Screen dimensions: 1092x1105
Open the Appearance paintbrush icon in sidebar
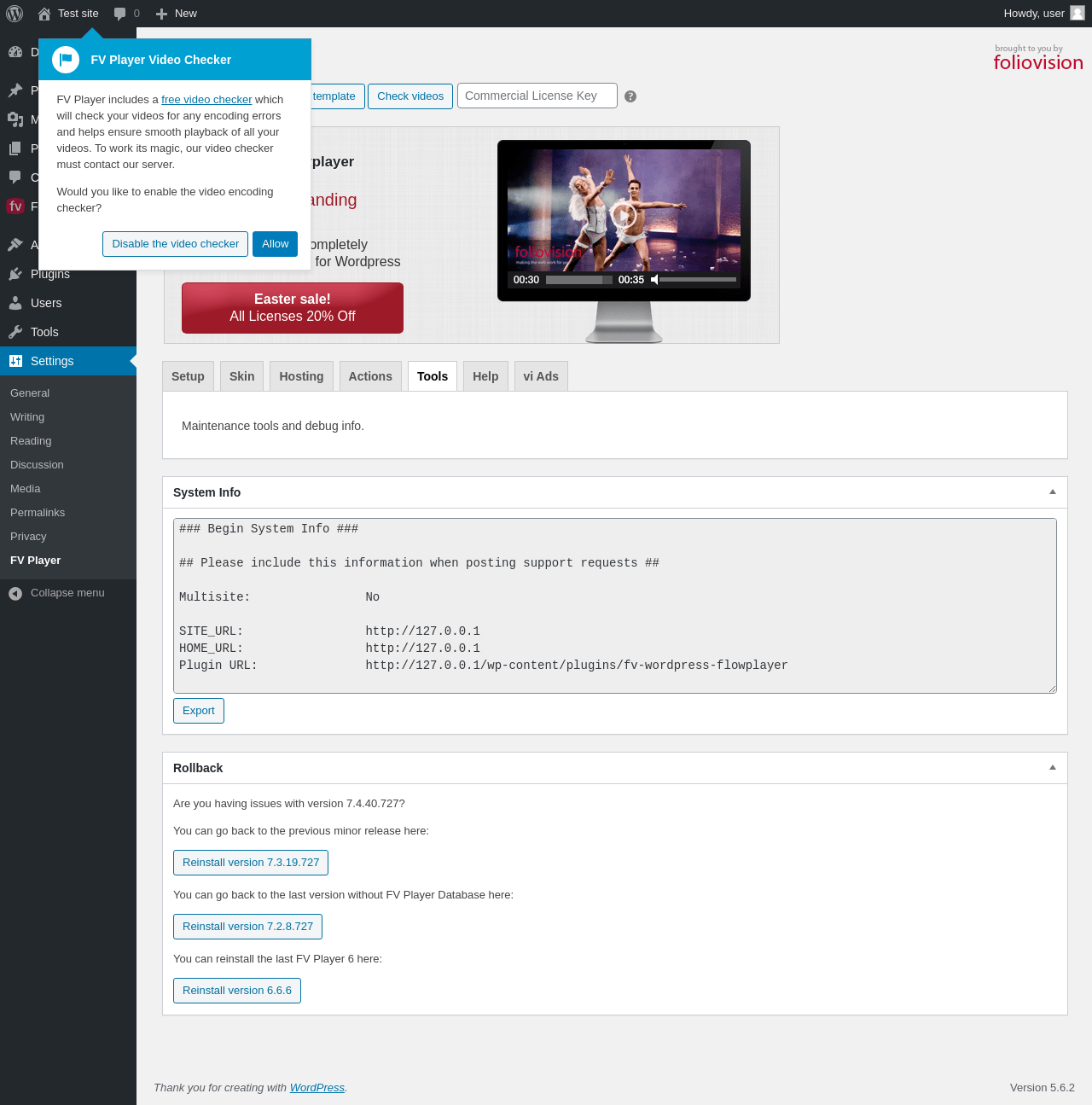point(15,245)
